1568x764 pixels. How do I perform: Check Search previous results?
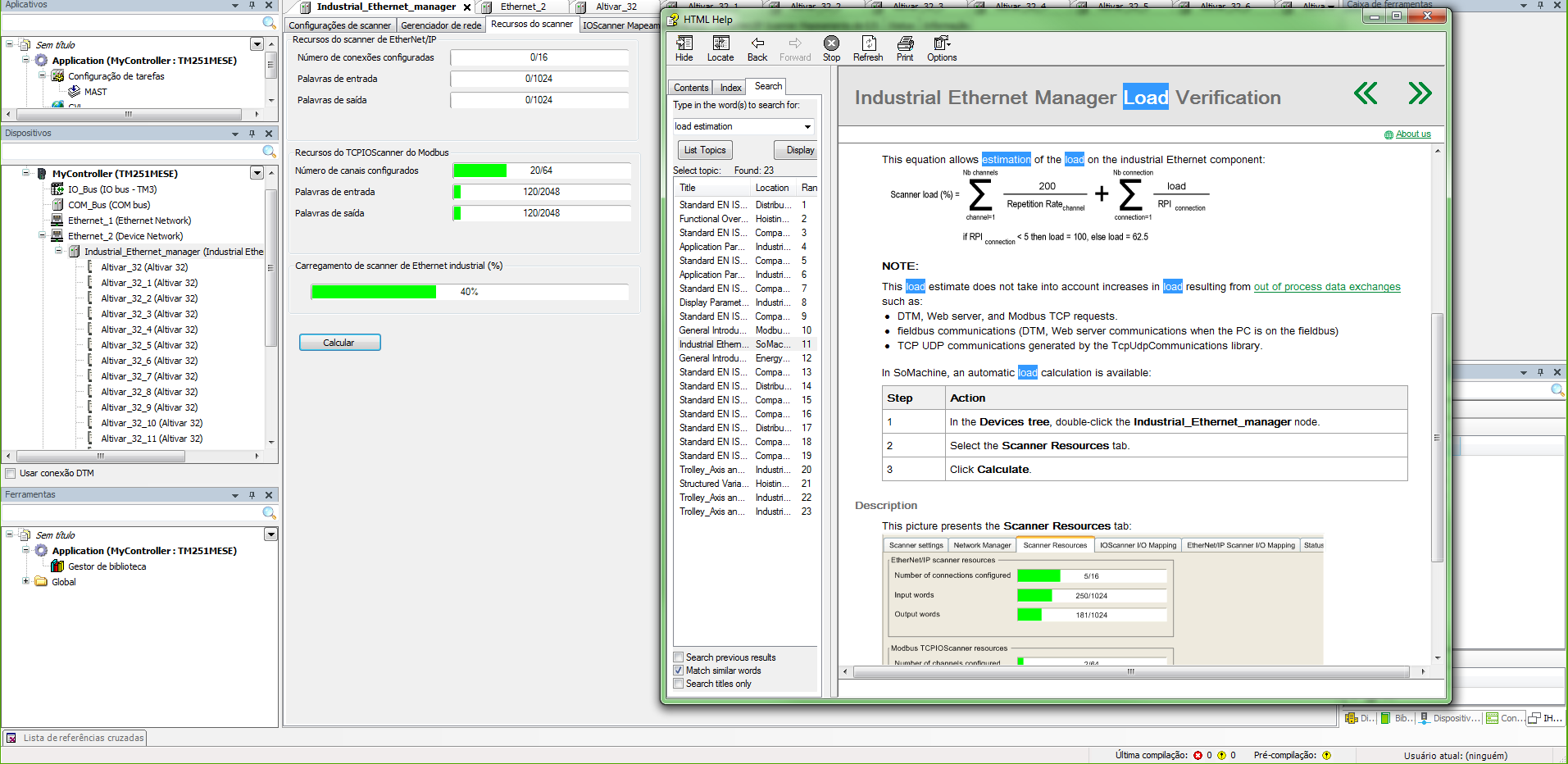[679, 657]
